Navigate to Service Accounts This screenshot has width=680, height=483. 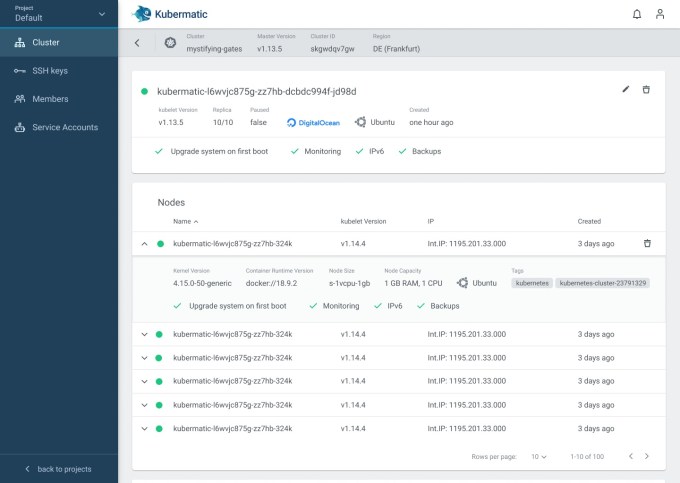pos(64,127)
